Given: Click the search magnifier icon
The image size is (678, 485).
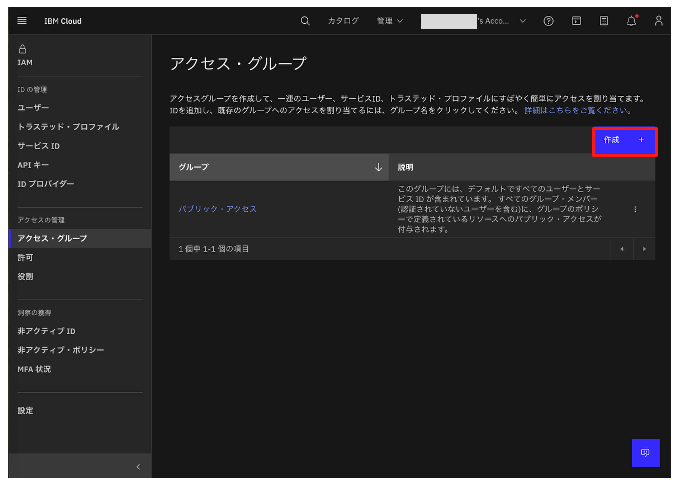Looking at the screenshot, I should tap(305, 20).
